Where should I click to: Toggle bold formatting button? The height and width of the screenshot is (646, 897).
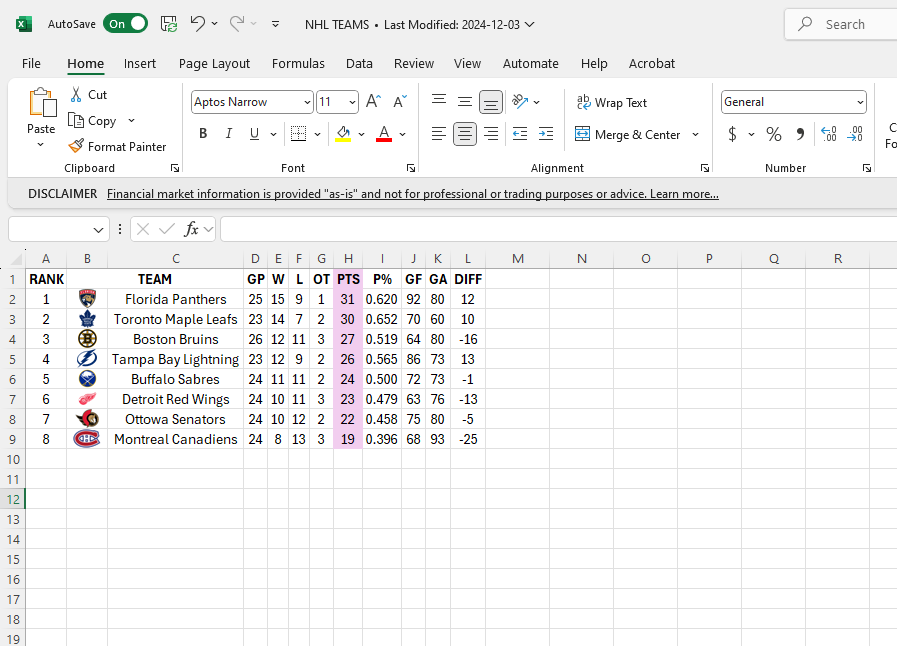point(203,134)
